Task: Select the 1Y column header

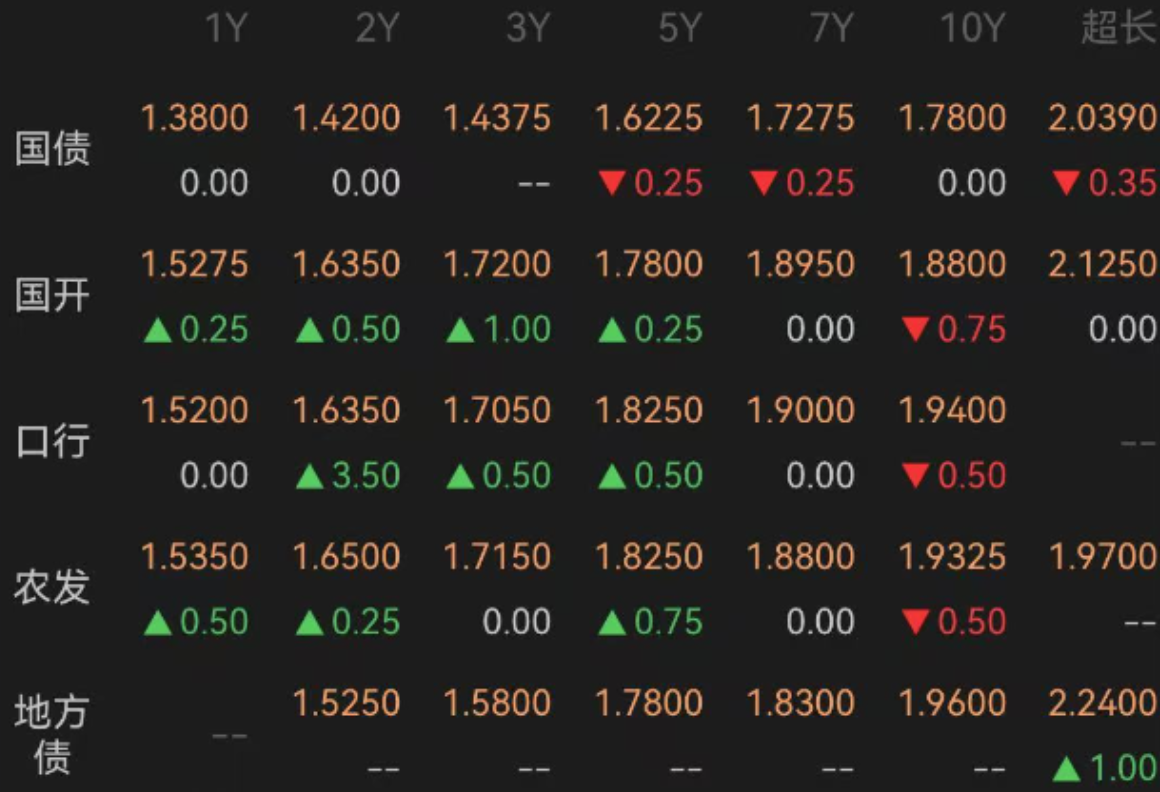Action: pos(226,28)
